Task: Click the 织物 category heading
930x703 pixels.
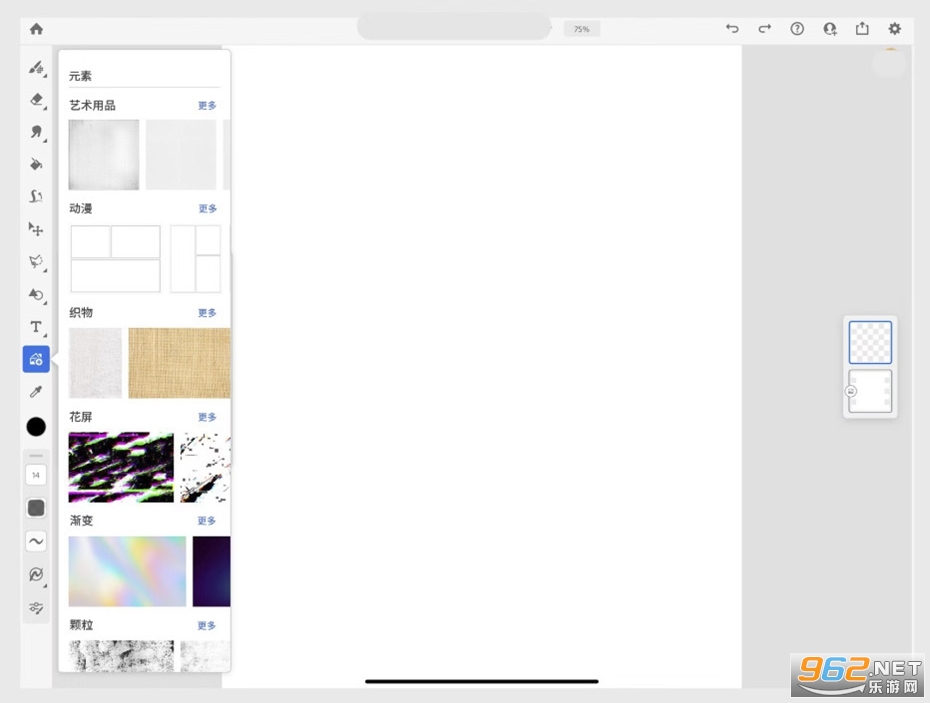Action: pos(81,313)
